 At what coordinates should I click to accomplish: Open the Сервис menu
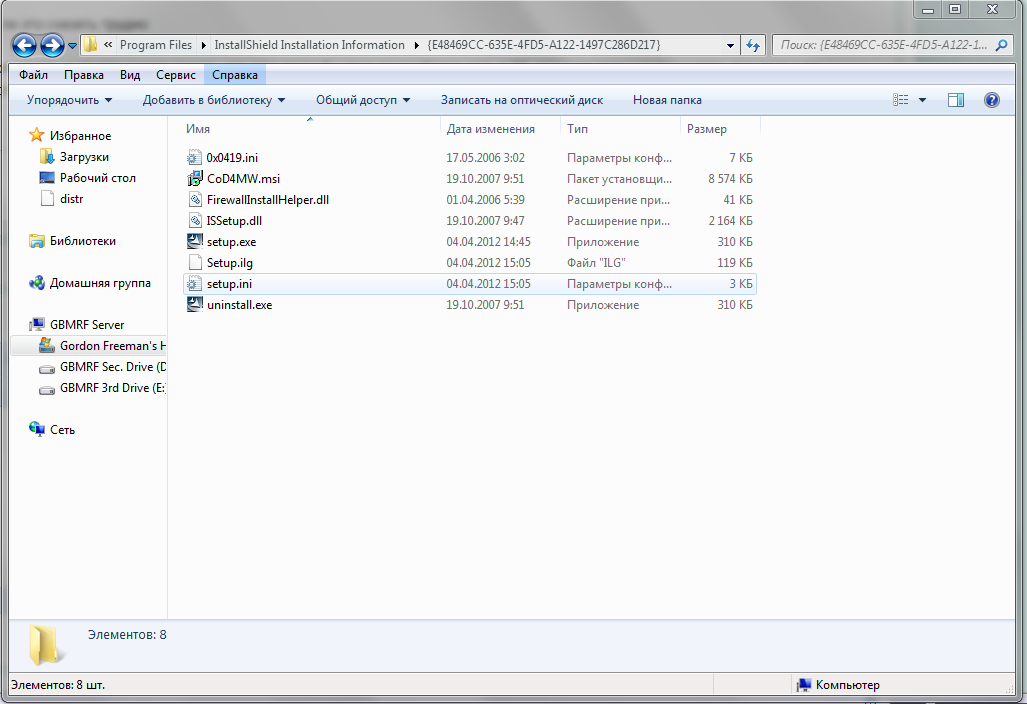176,75
